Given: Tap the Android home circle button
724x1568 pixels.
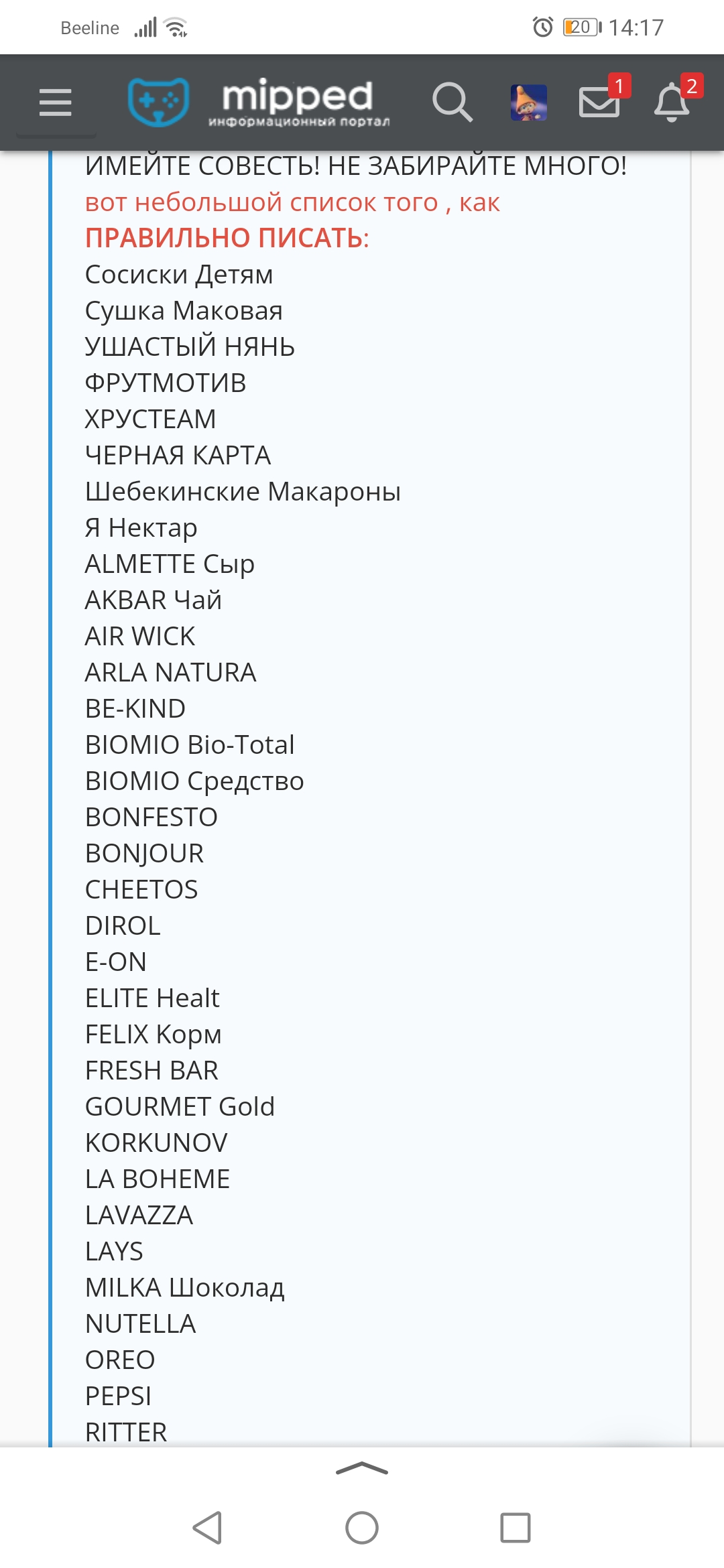Looking at the screenshot, I should coord(362,1528).
